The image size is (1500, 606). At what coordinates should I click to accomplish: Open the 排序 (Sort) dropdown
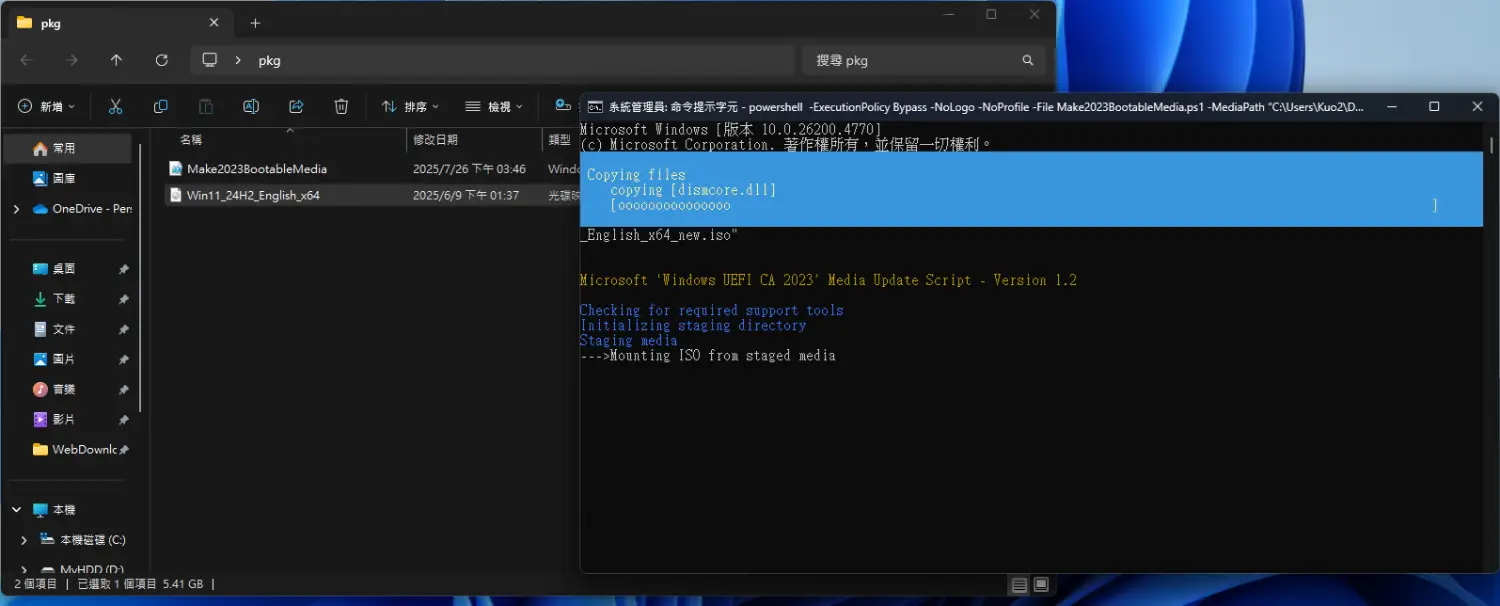pyautogui.click(x=410, y=106)
